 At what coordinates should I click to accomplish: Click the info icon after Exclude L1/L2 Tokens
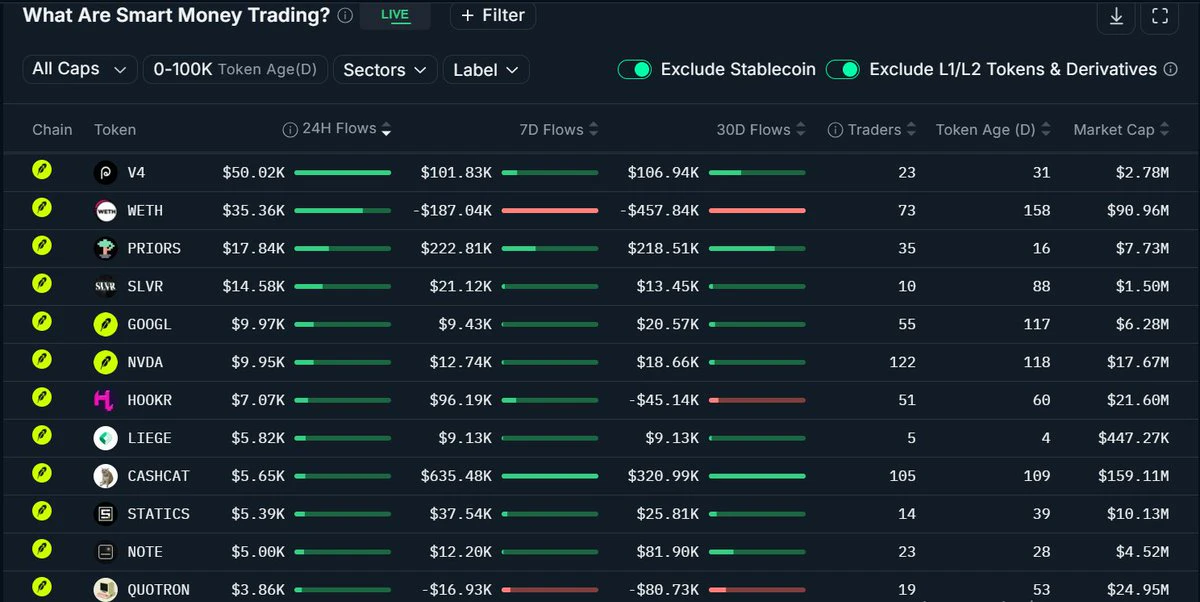[1172, 69]
